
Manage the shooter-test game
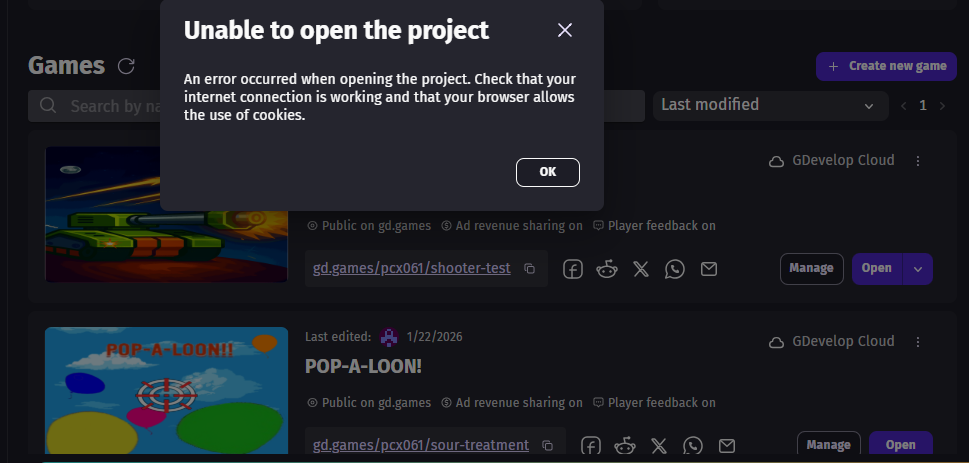(x=811, y=268)
